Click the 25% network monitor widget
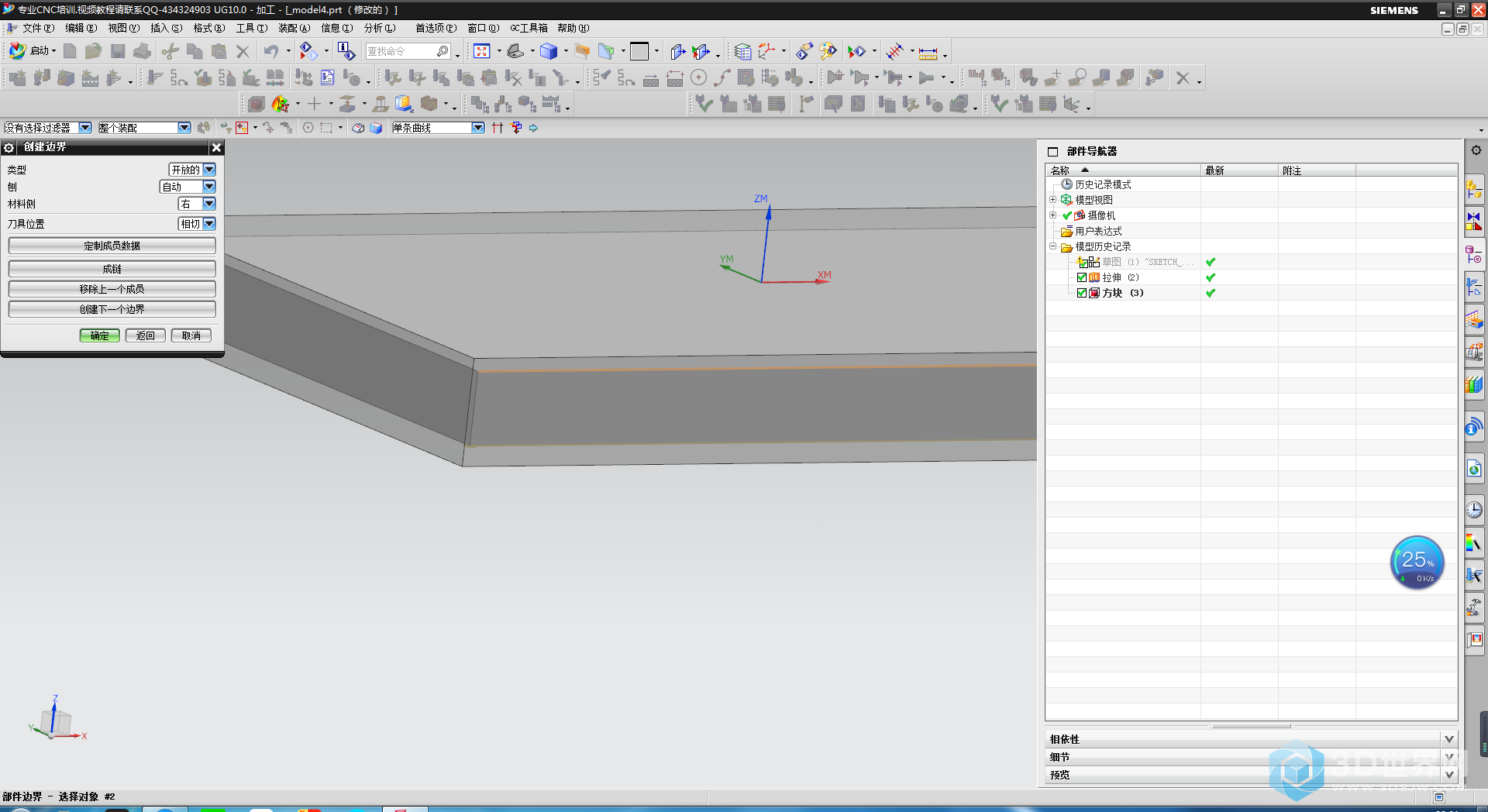Viewport: 1488px width, 812px height. coord(1417,563)
